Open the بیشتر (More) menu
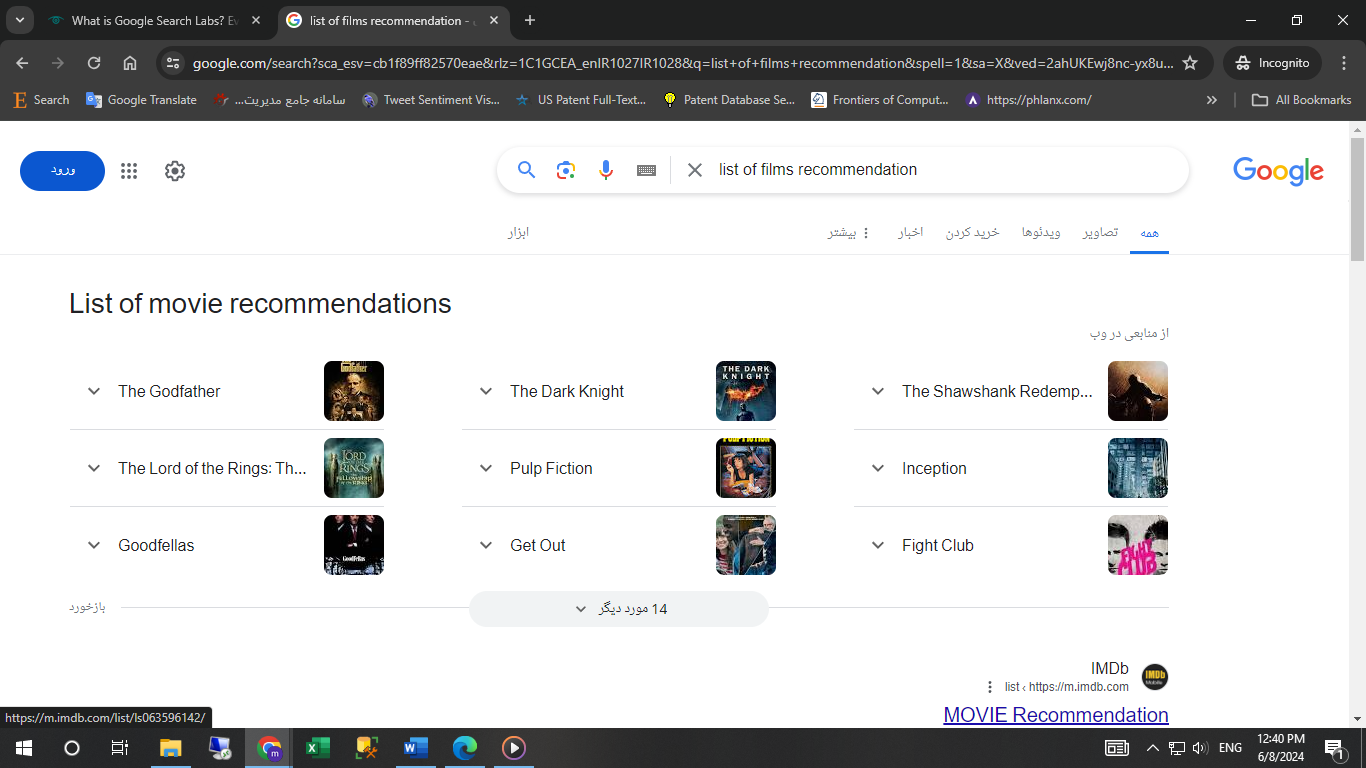 pyautogui.click(x=849, y=232)
